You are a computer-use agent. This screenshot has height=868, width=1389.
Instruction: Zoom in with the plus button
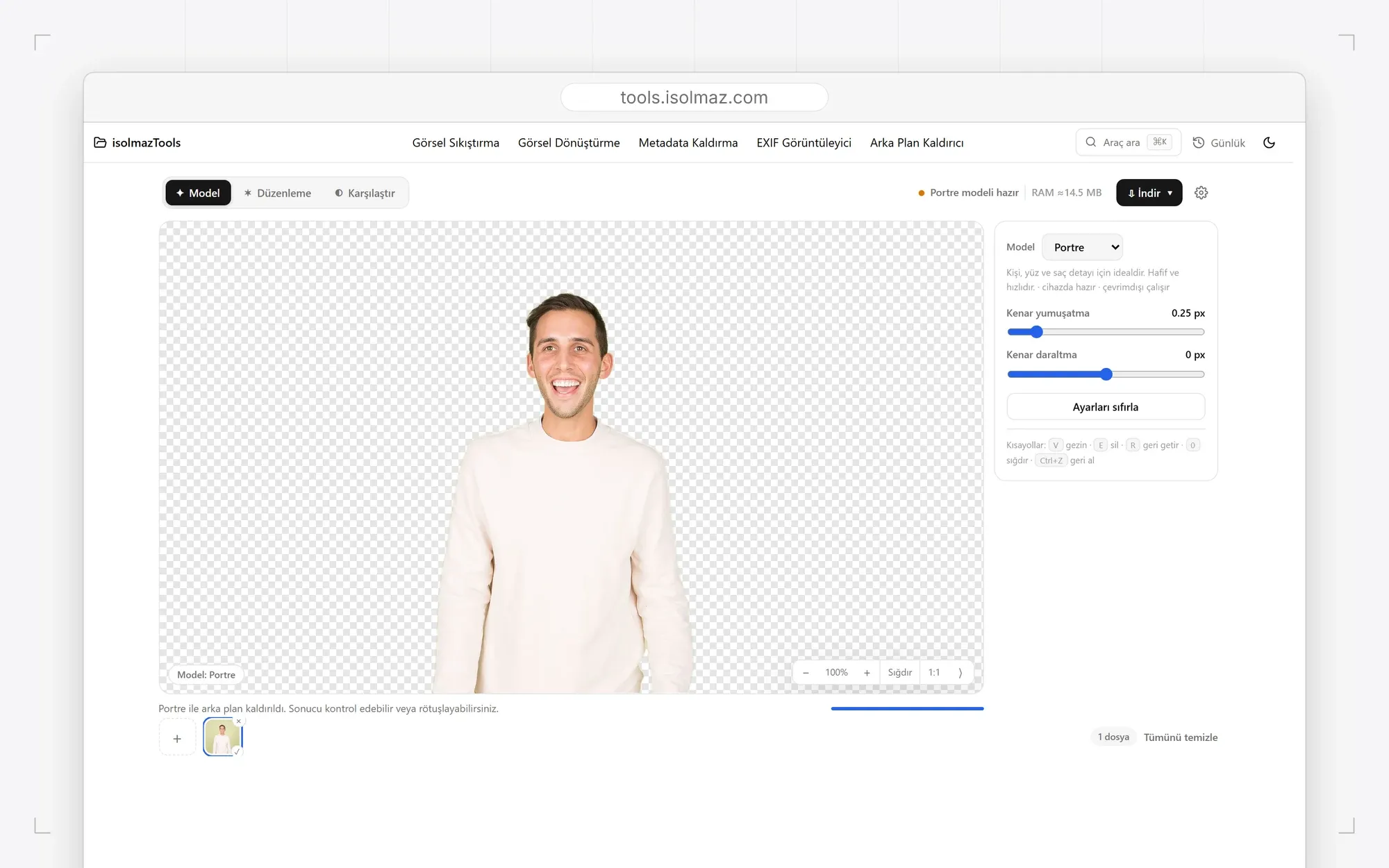[x=867, y=673]
